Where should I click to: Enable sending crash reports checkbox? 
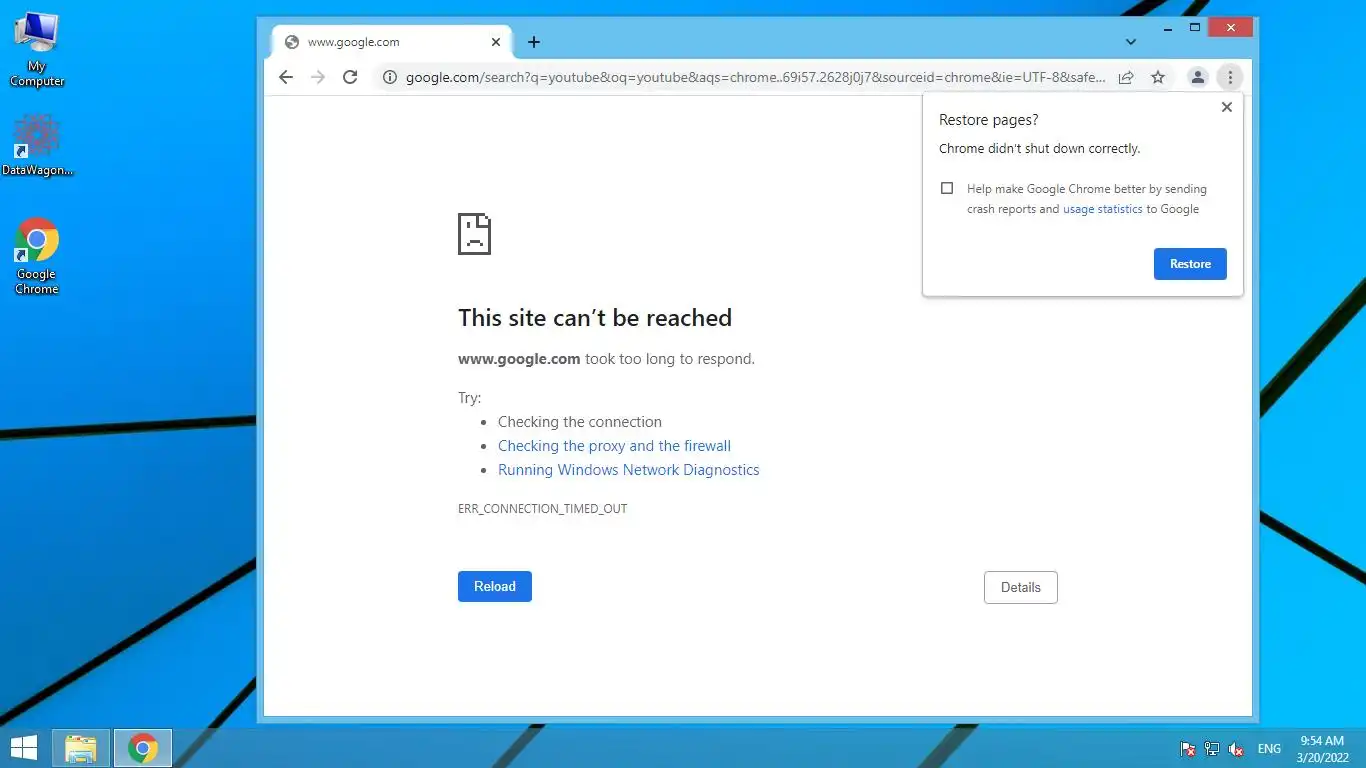947,188
